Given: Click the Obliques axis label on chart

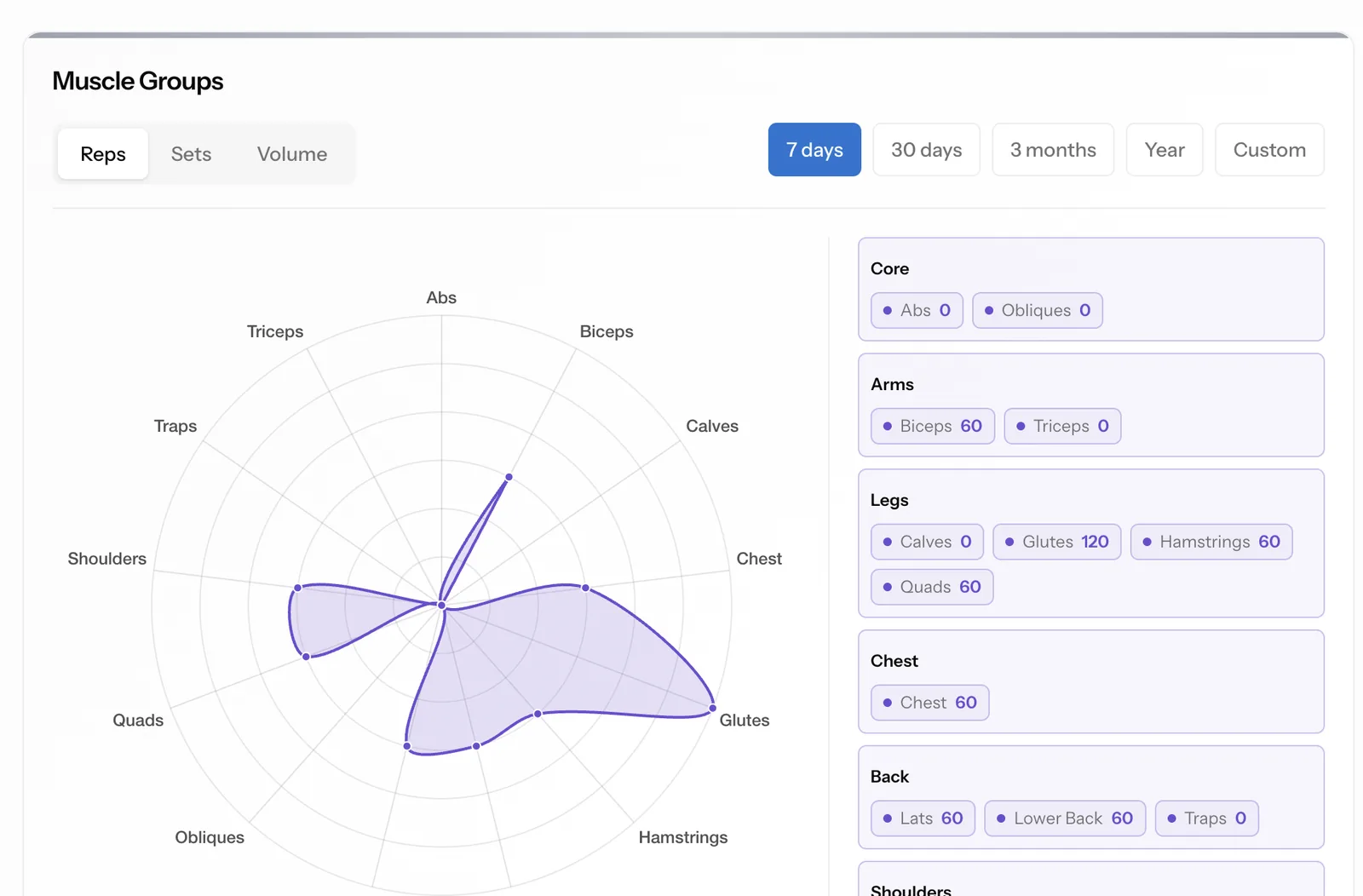Looking at the screenshot, I should 210,837.
